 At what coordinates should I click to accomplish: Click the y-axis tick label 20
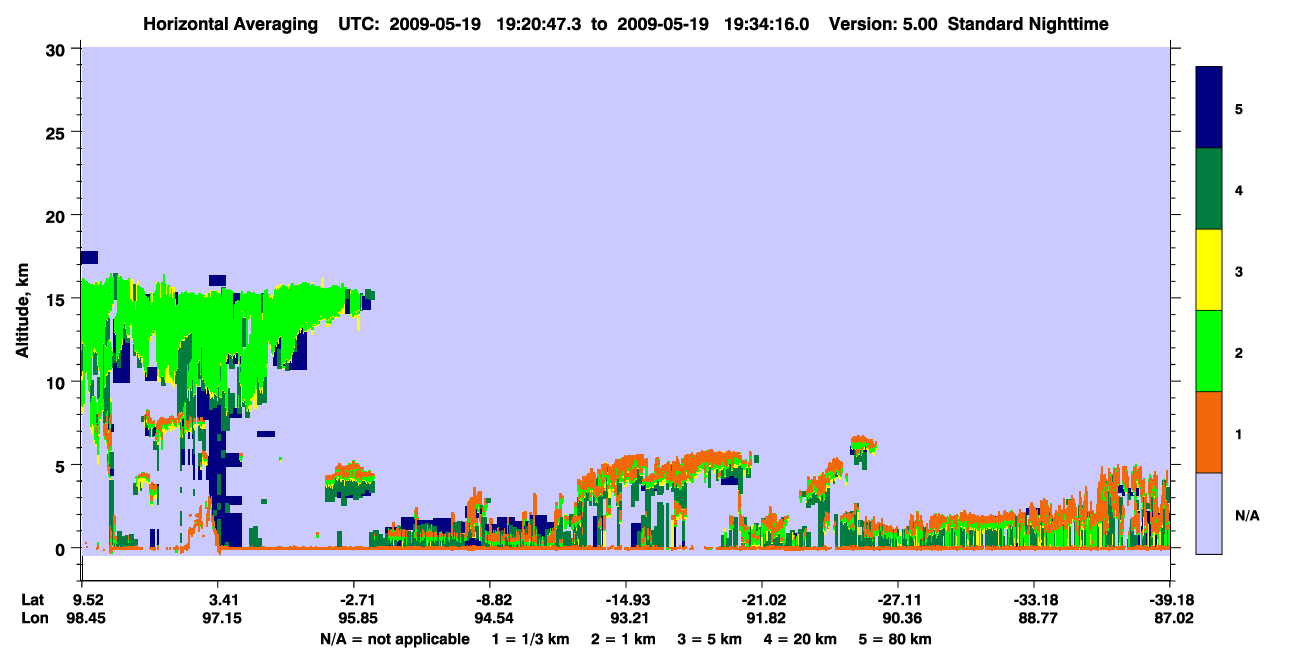click(x=57, y=216)
